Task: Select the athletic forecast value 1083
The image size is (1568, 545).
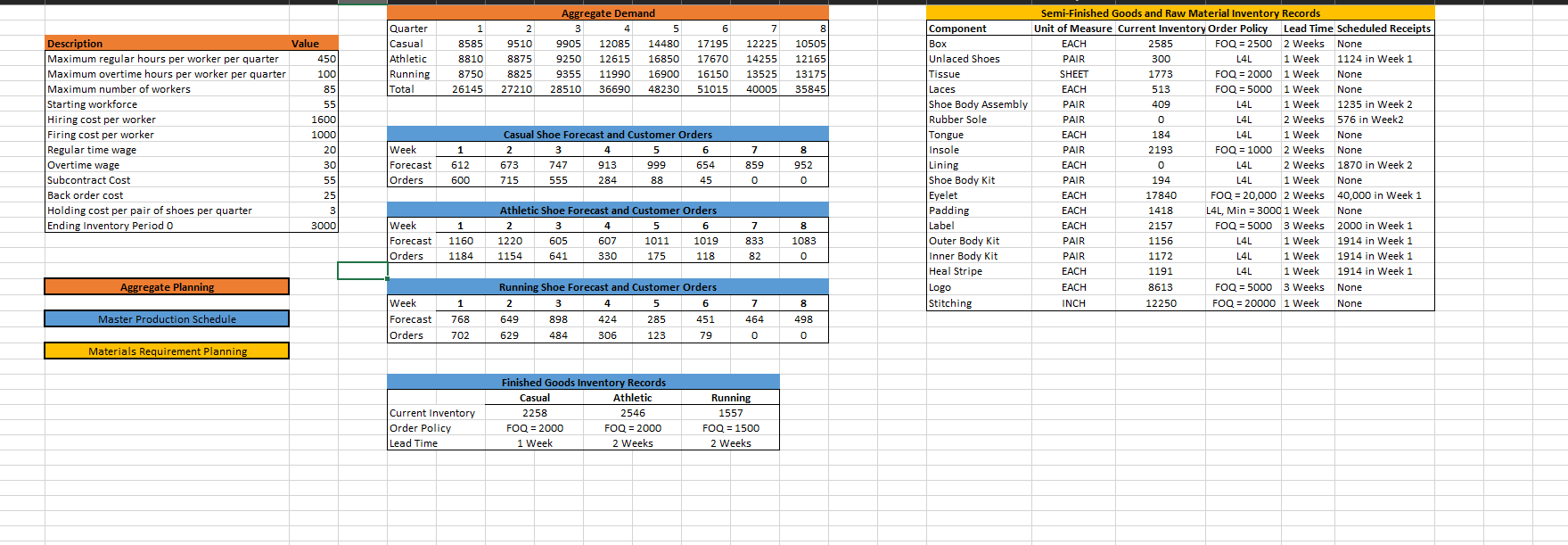Action: (x=804, y=241)
